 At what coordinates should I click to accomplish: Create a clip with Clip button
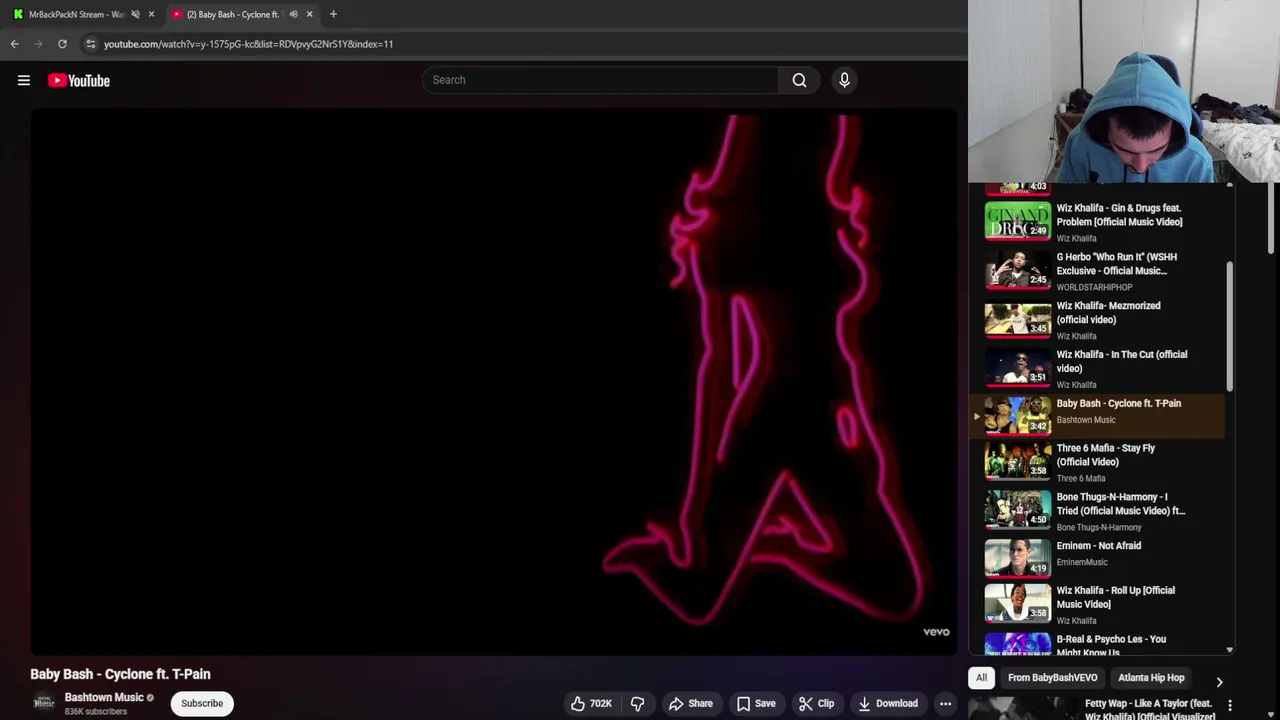(x=816, y=703)
